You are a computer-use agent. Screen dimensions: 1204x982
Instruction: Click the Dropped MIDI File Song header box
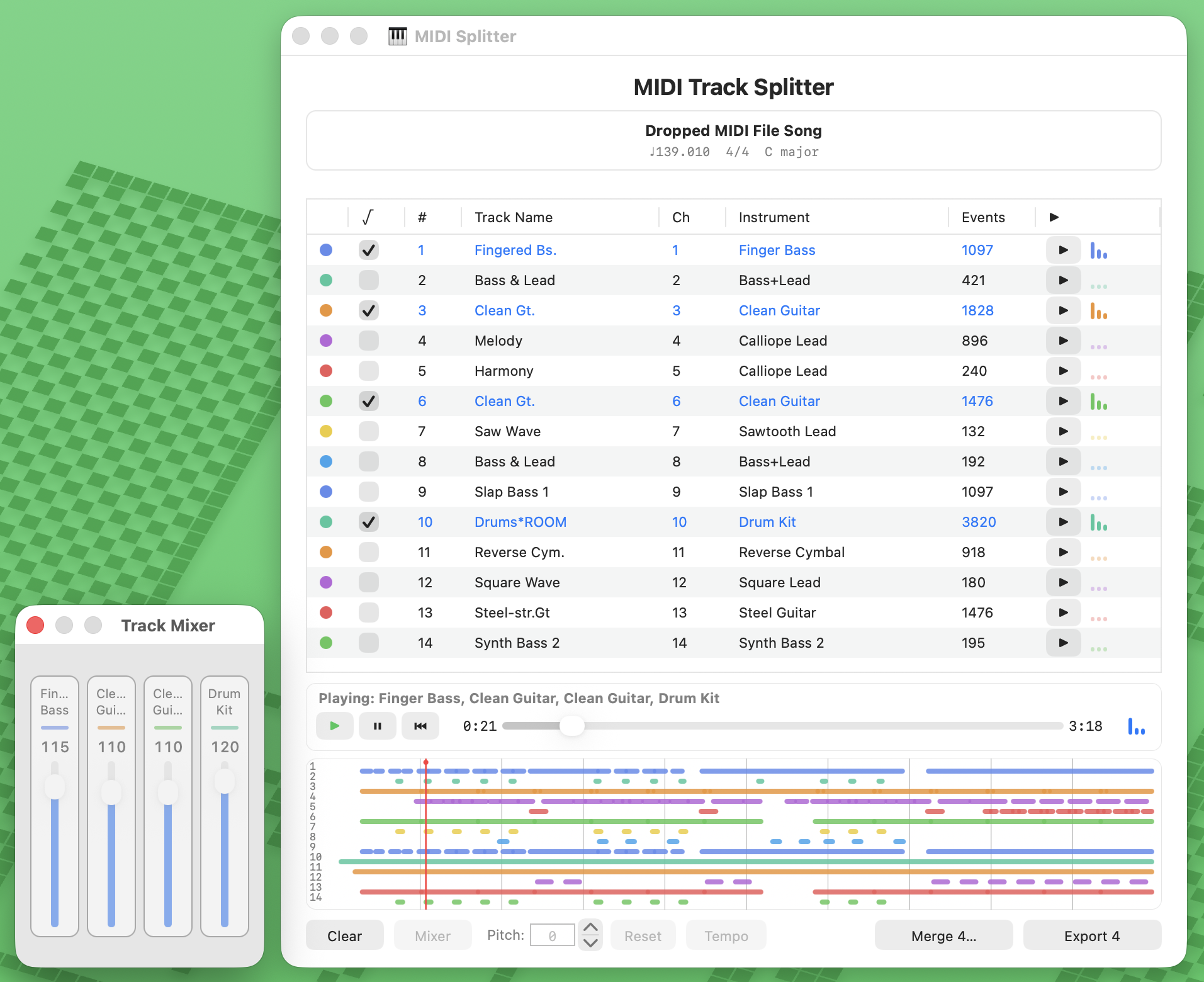click(733, 140)
